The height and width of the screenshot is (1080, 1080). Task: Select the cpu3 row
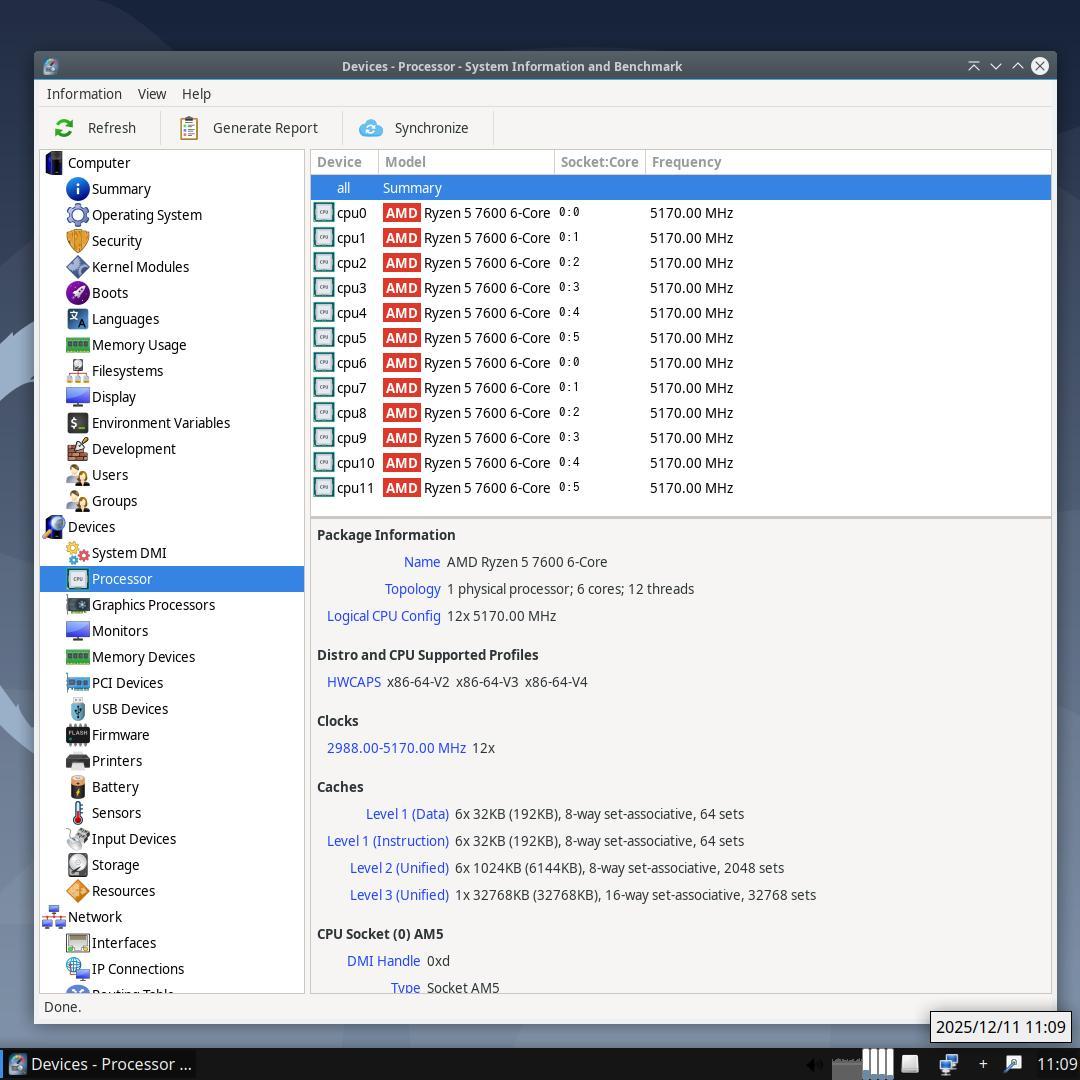click(681, 288)
